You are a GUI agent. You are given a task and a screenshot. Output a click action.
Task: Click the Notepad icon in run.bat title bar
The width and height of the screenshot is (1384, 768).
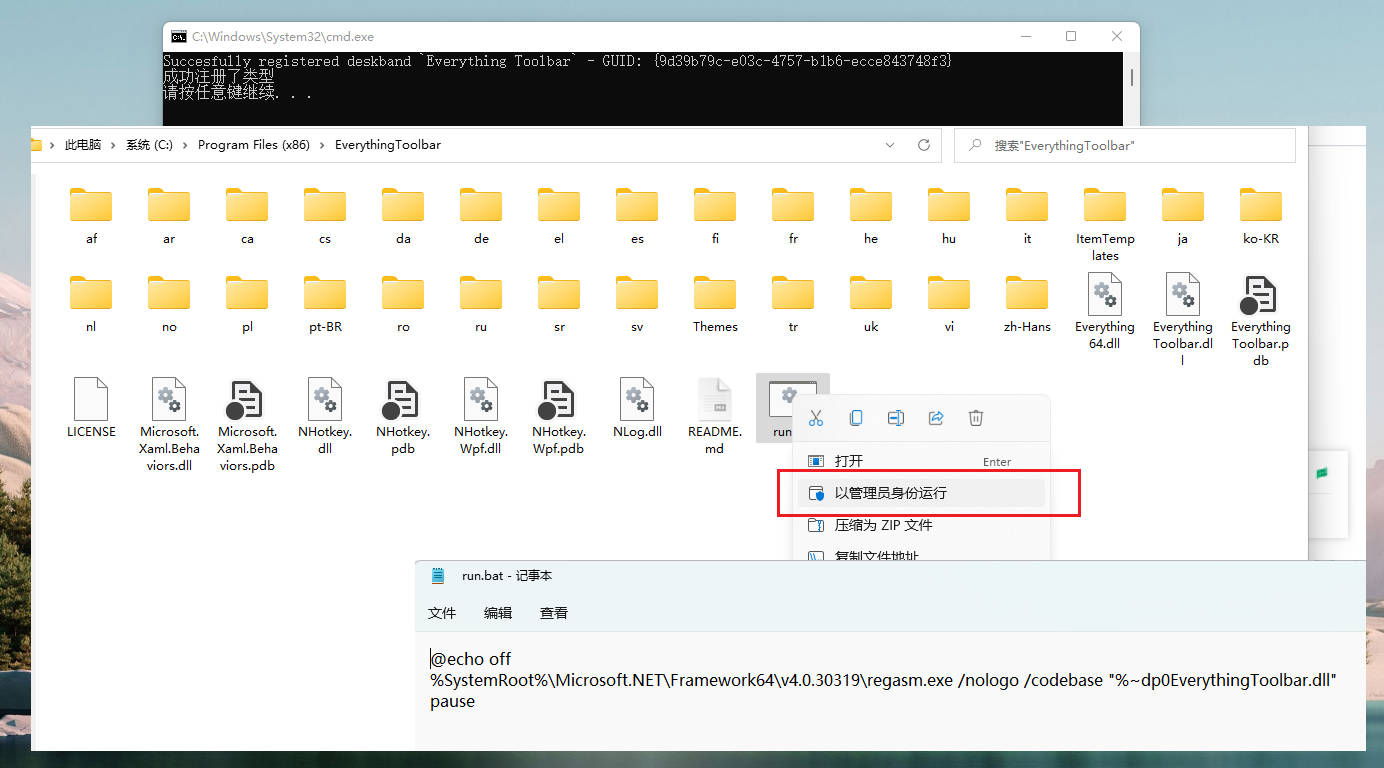(x=437, y=574)
